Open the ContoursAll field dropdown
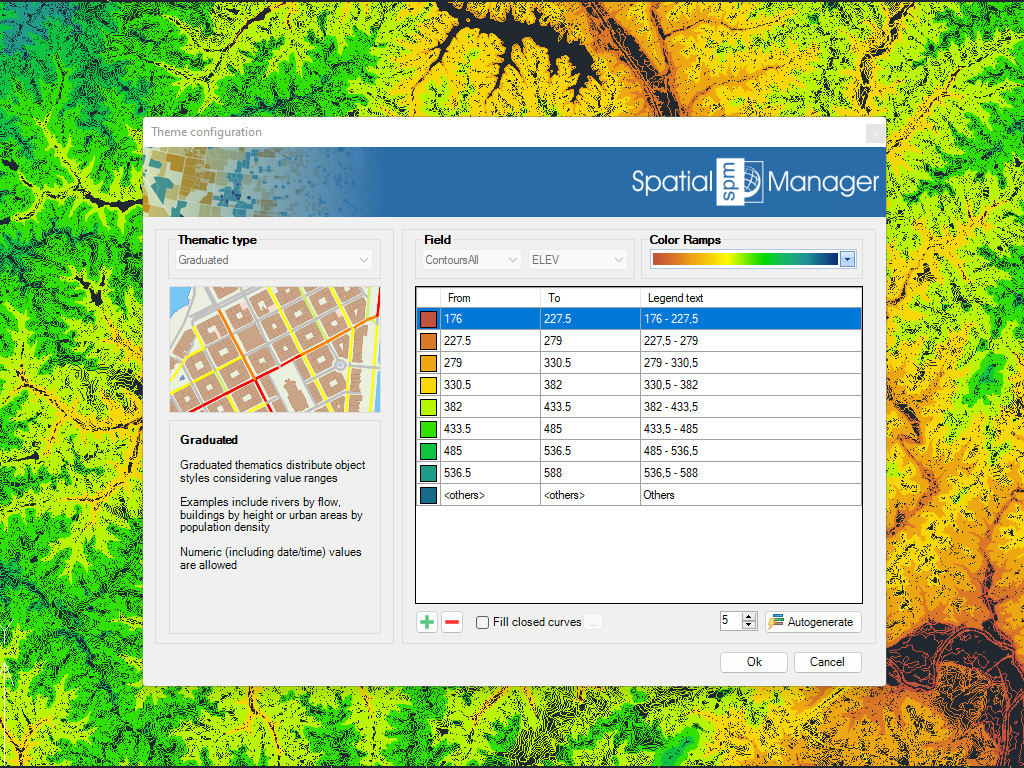The image size is (1024, 768). coord(472,260)
